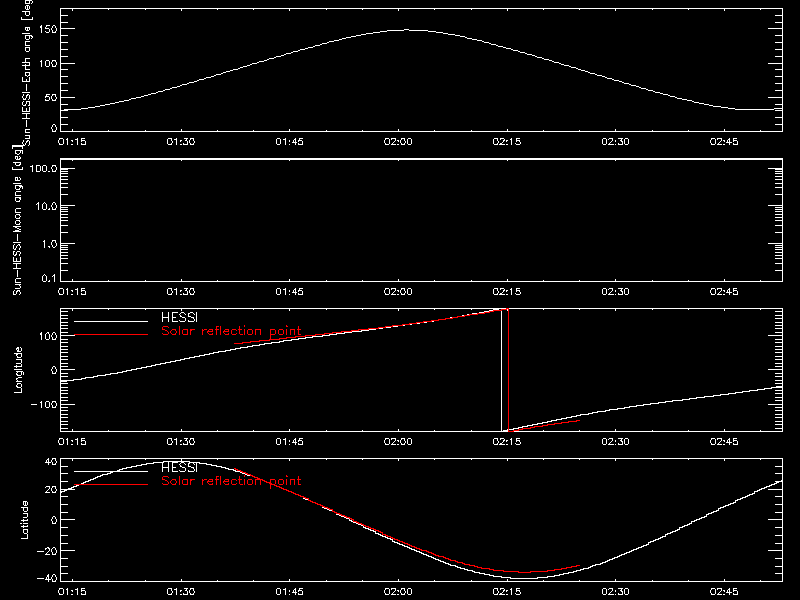Click 01:45 time label under Longitude plot
This screenshot has height=600, width=800.
click(289, 441)
